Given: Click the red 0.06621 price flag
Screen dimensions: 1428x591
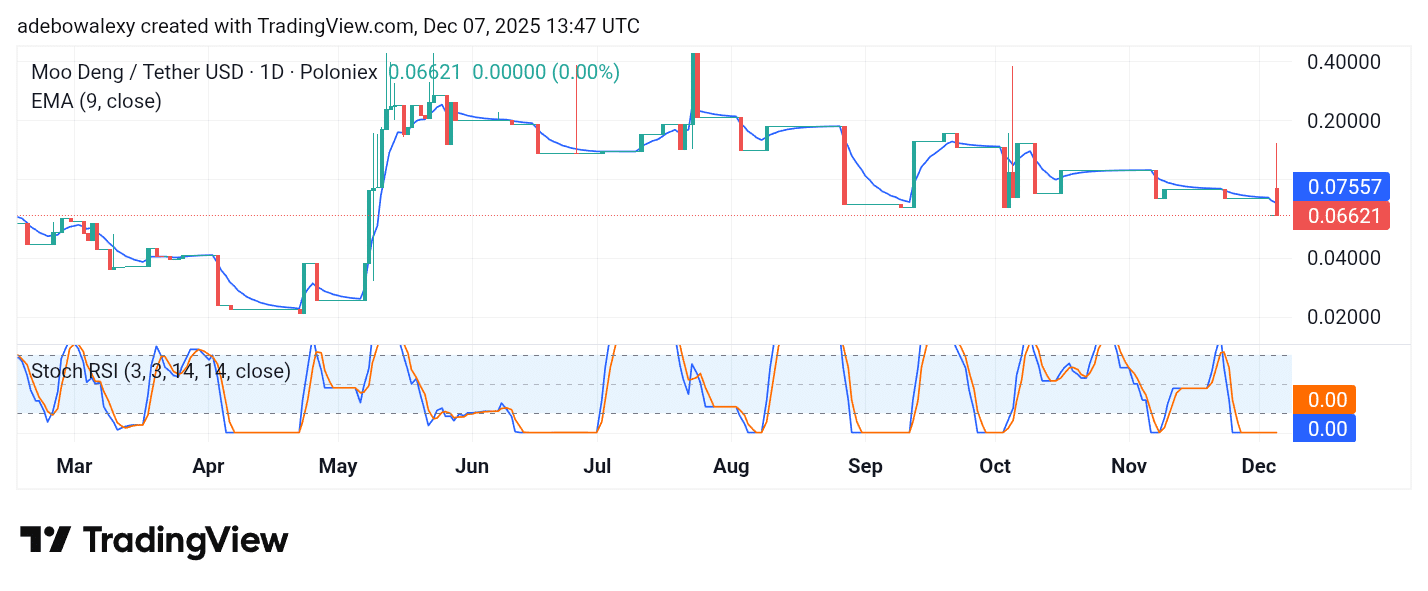Looking at the screenshot, I should [1341, 216].
